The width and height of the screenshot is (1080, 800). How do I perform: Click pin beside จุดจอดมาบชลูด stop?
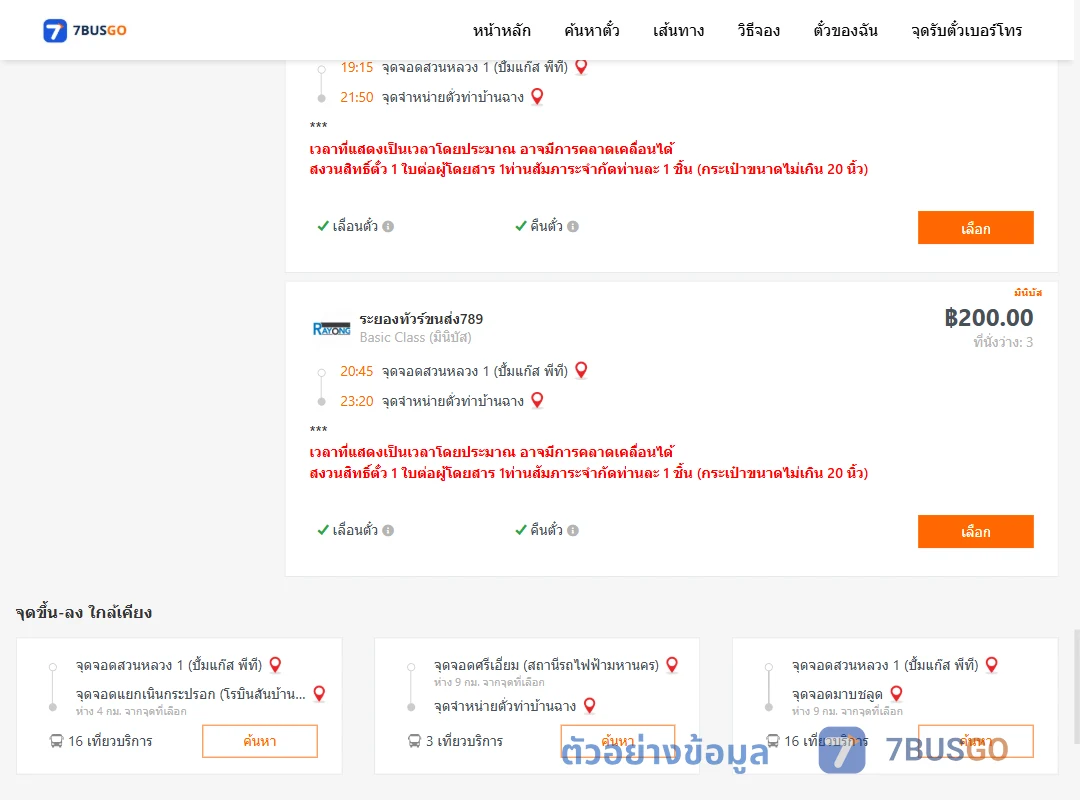pyautogui.click(x=896, y=693)
